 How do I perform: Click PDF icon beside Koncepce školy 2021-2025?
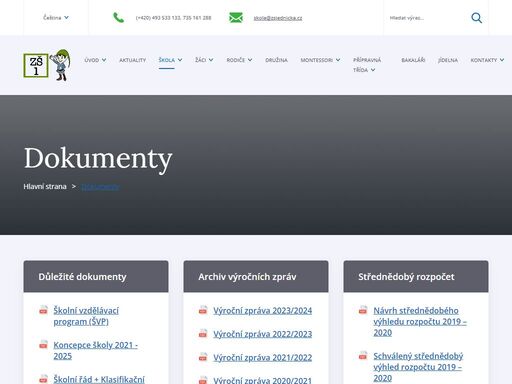coord(43,344)
